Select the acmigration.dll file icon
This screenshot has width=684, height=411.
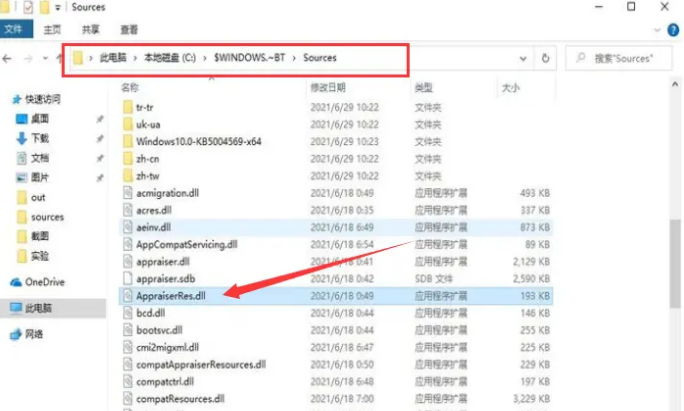click(127, 193)
